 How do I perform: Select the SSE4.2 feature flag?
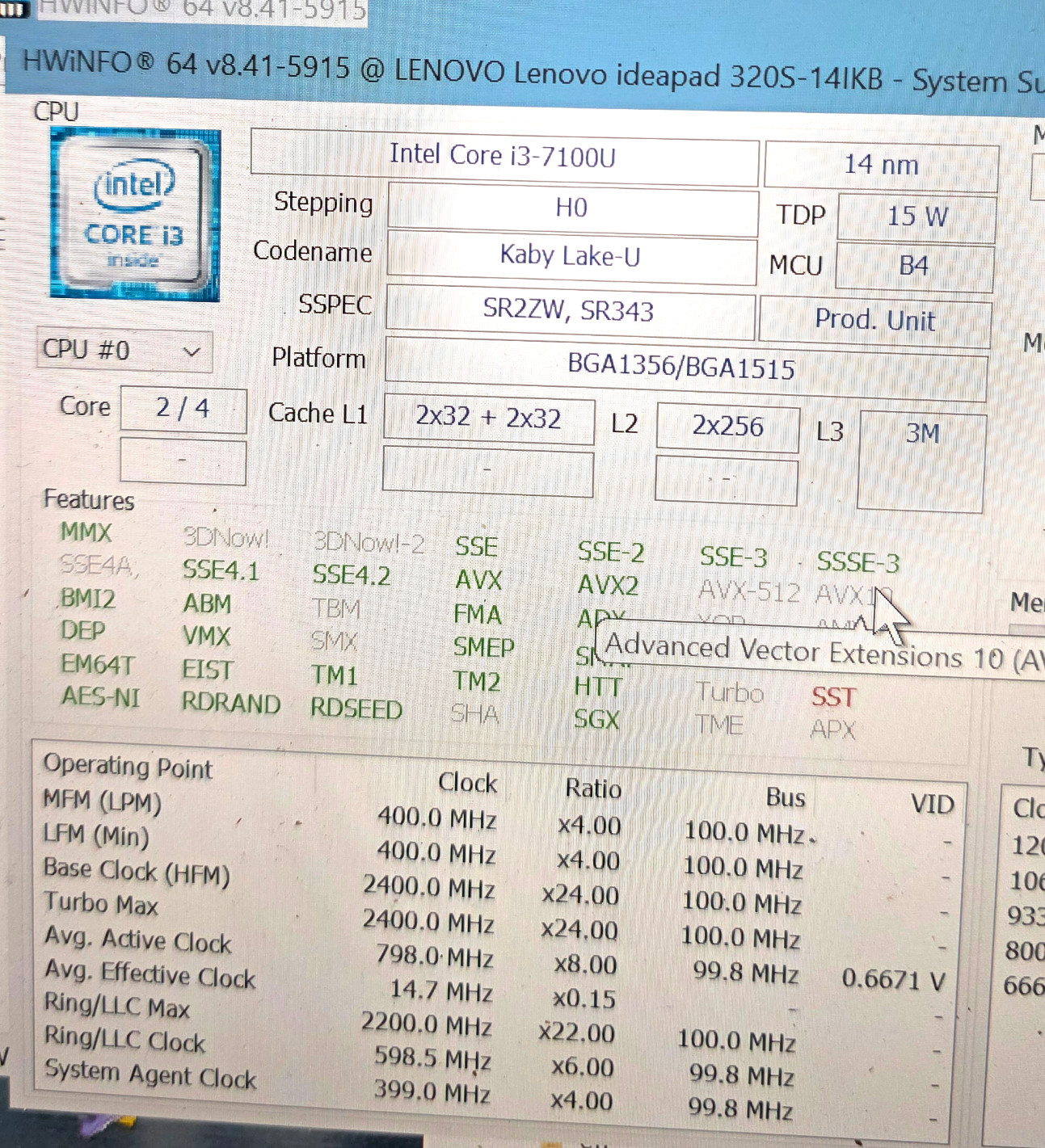(x=352, y=575)
